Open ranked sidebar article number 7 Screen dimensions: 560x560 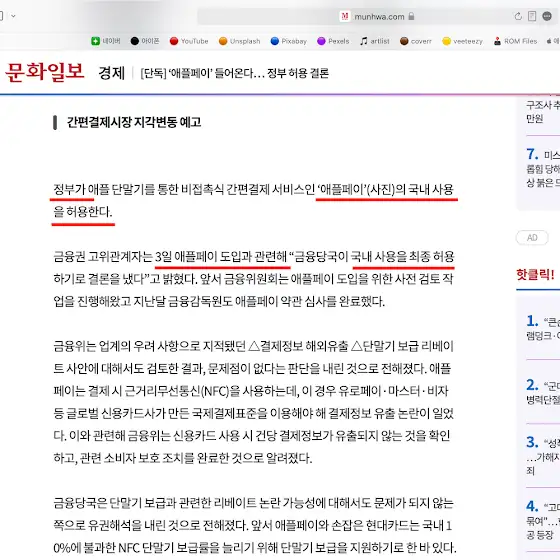543,168
